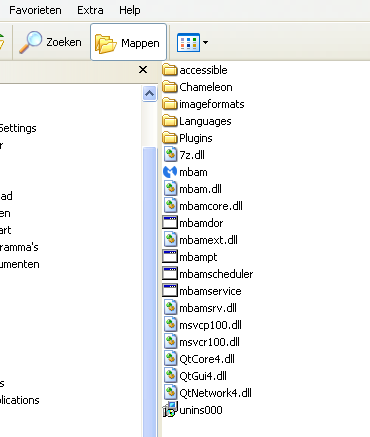Open the Favorieten menu
This screenshot has width=370, height=437.
pos(35,10)
